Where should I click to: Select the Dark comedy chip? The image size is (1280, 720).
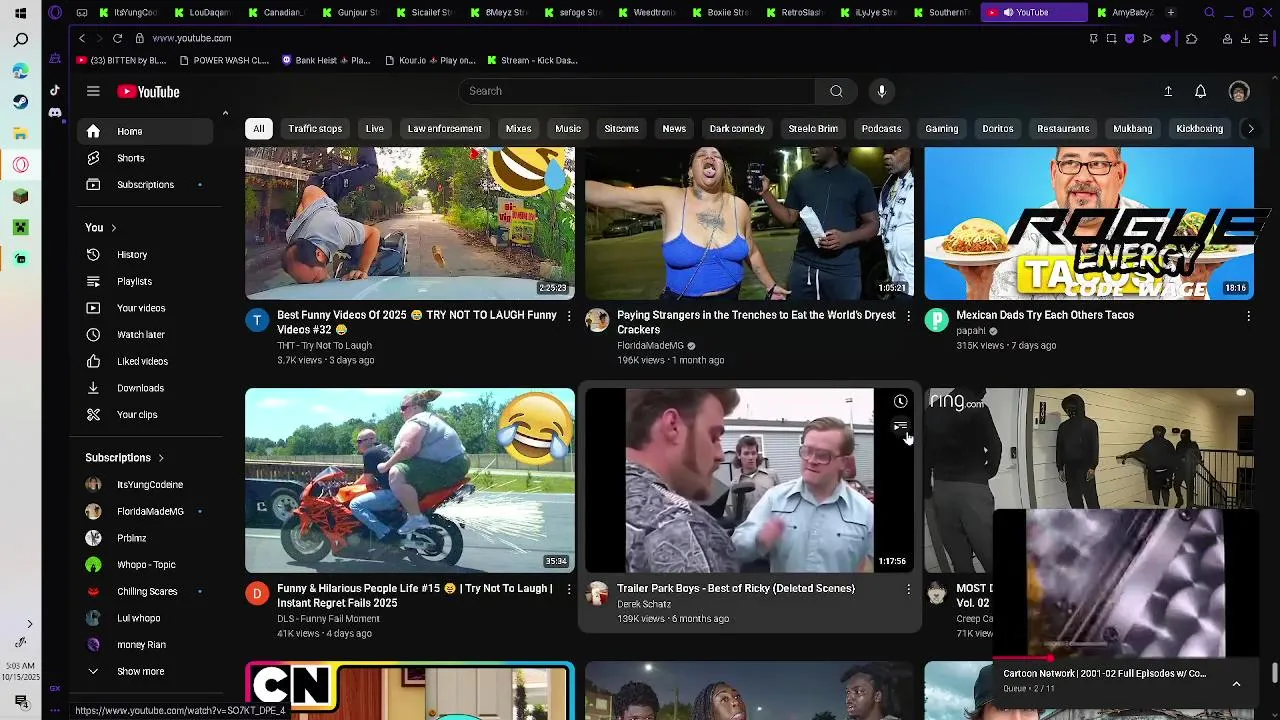pos(737,129)
